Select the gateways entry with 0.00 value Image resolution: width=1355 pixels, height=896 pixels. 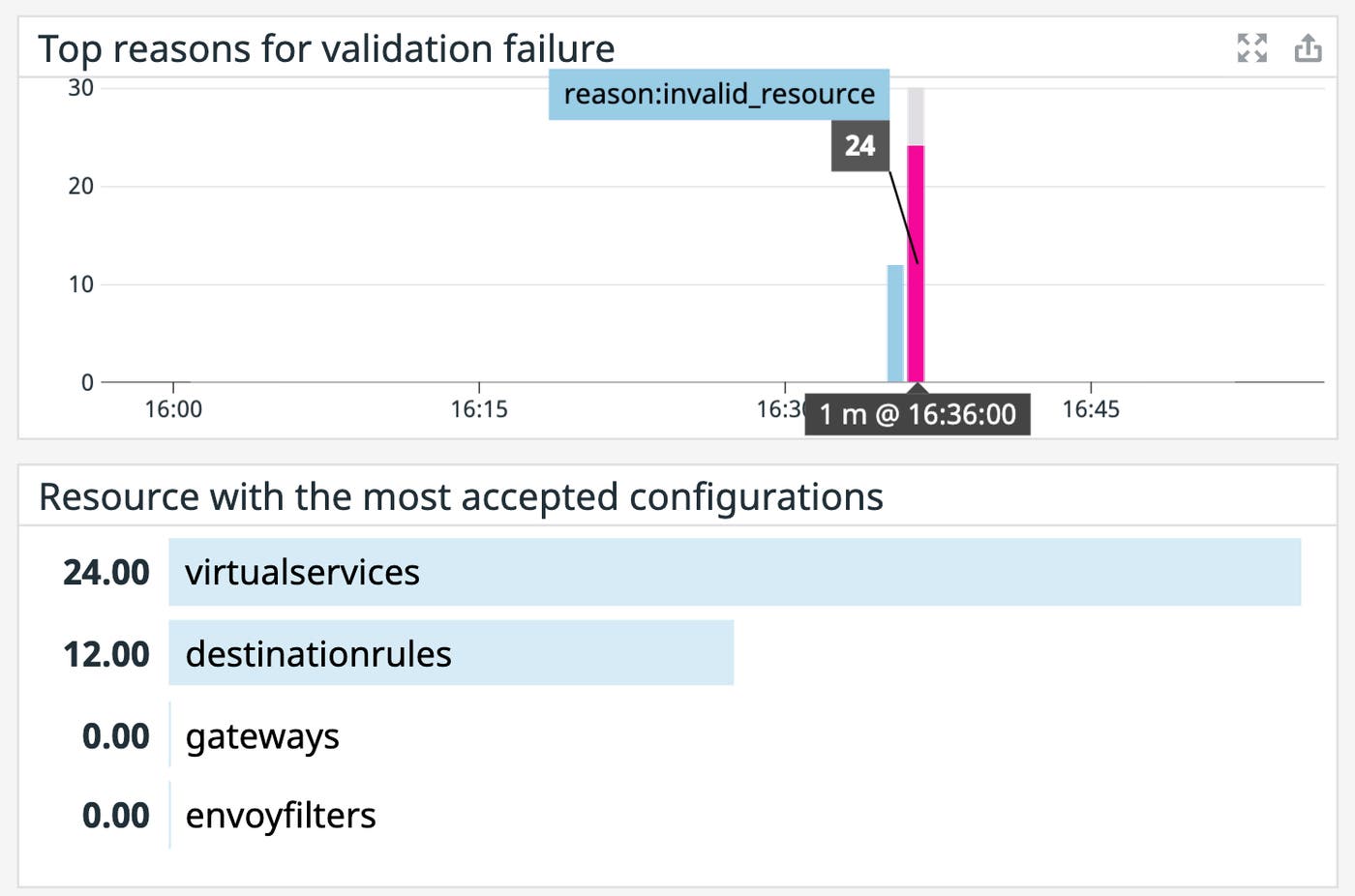point(262,736)
